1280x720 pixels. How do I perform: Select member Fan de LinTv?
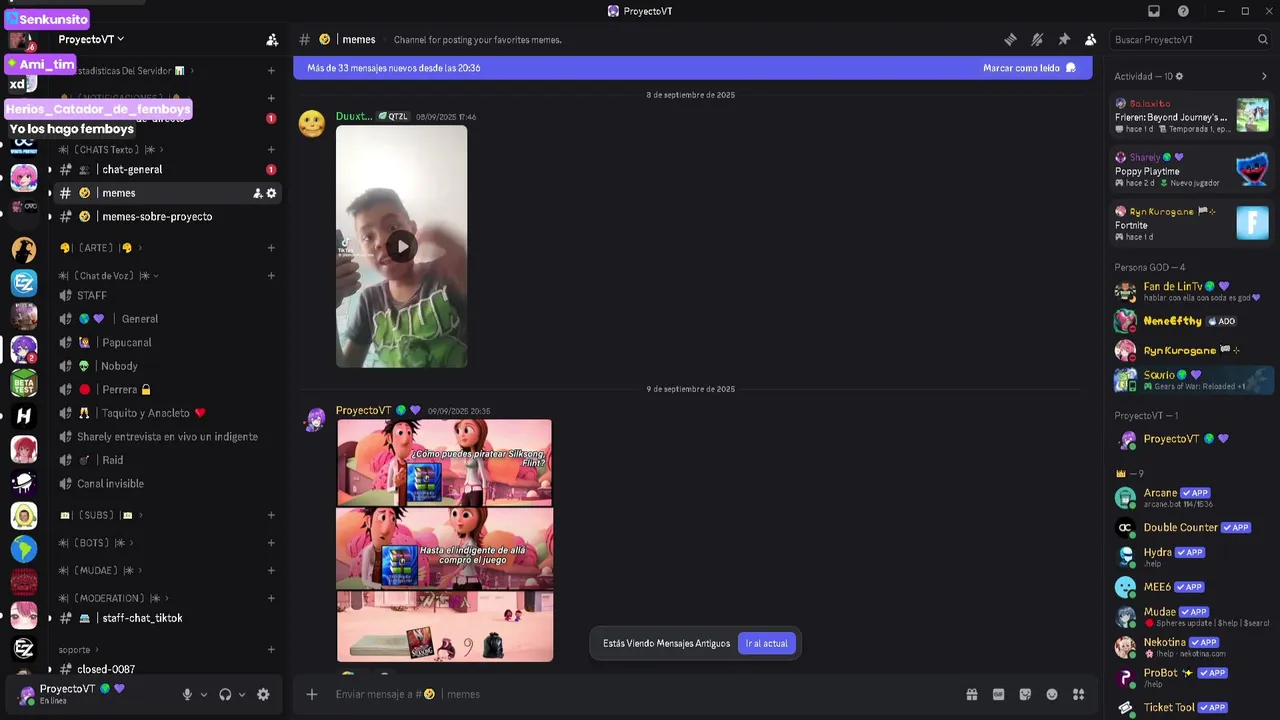(1191, 291)
